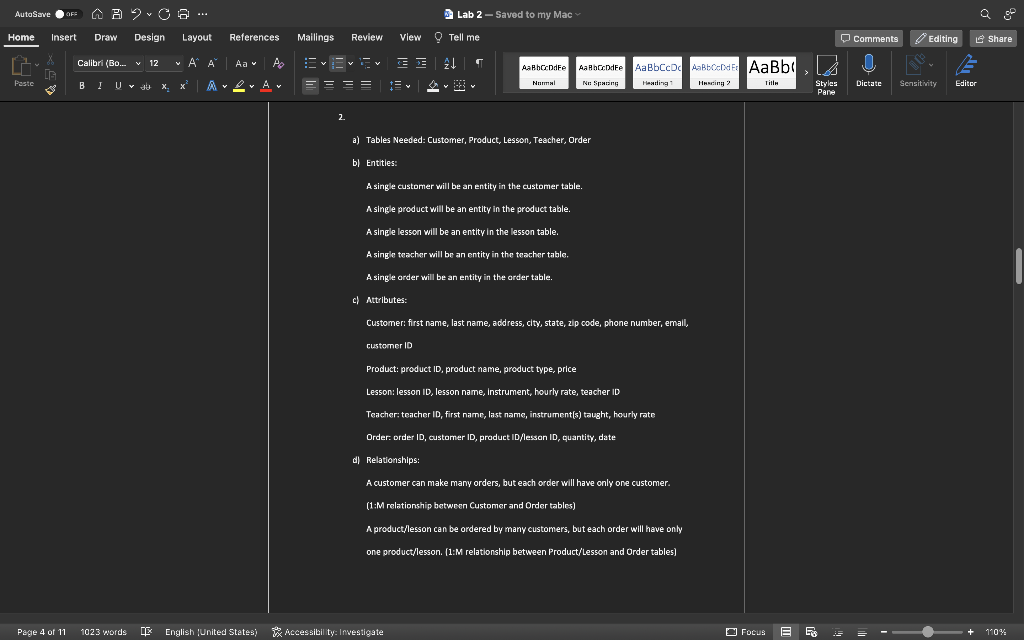Image resolution: width=1024 pixels, height=640 pixels.
Task: Apply the Heading 1 style
Action: point(656,72)
